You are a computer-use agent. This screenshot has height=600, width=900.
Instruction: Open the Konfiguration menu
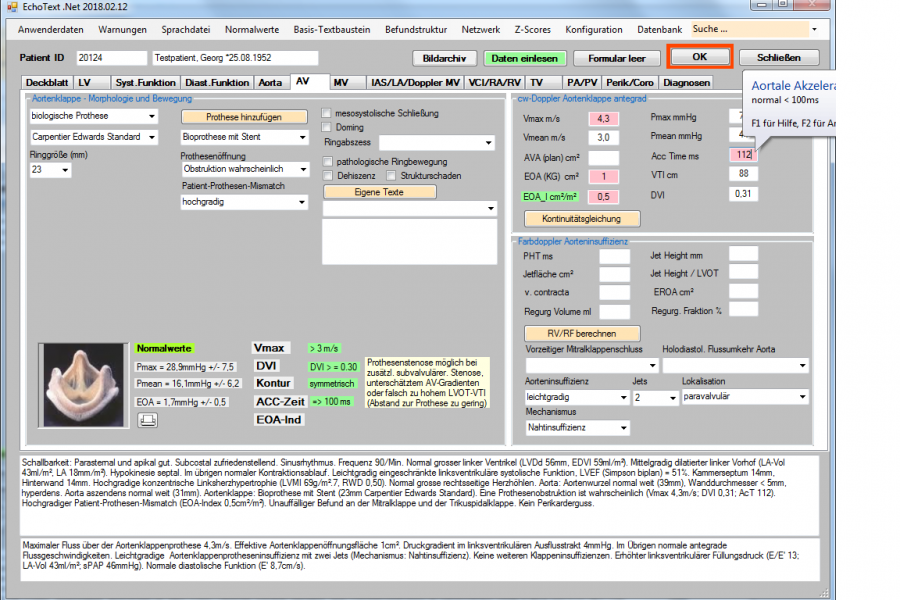(x=593, y=30)
